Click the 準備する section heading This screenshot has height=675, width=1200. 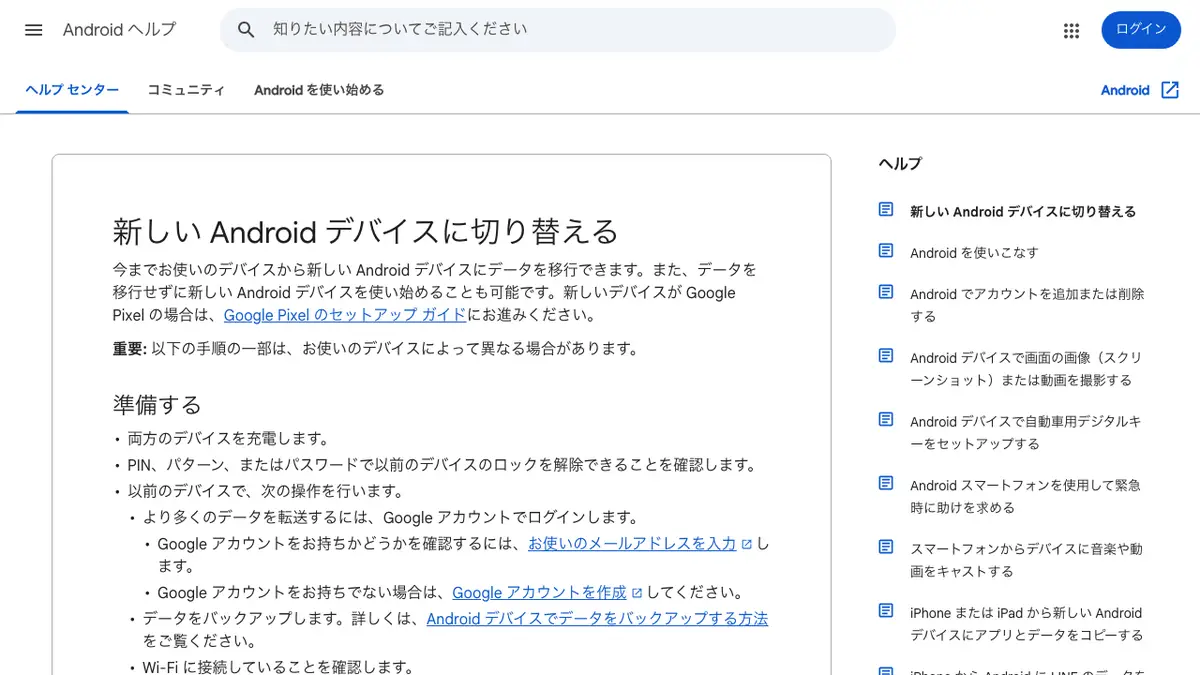click(157, 405)
